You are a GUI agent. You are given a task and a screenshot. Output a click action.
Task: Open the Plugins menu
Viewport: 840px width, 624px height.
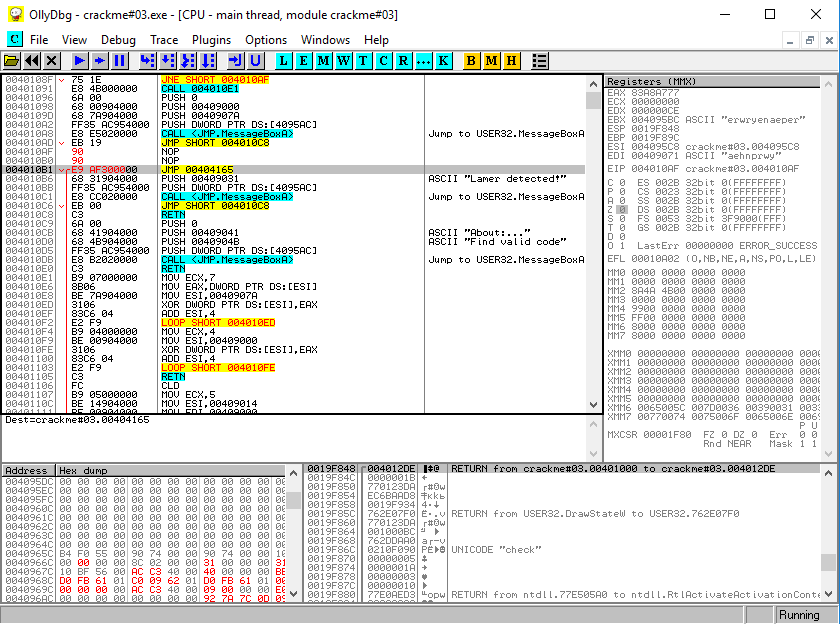point(211,40)
